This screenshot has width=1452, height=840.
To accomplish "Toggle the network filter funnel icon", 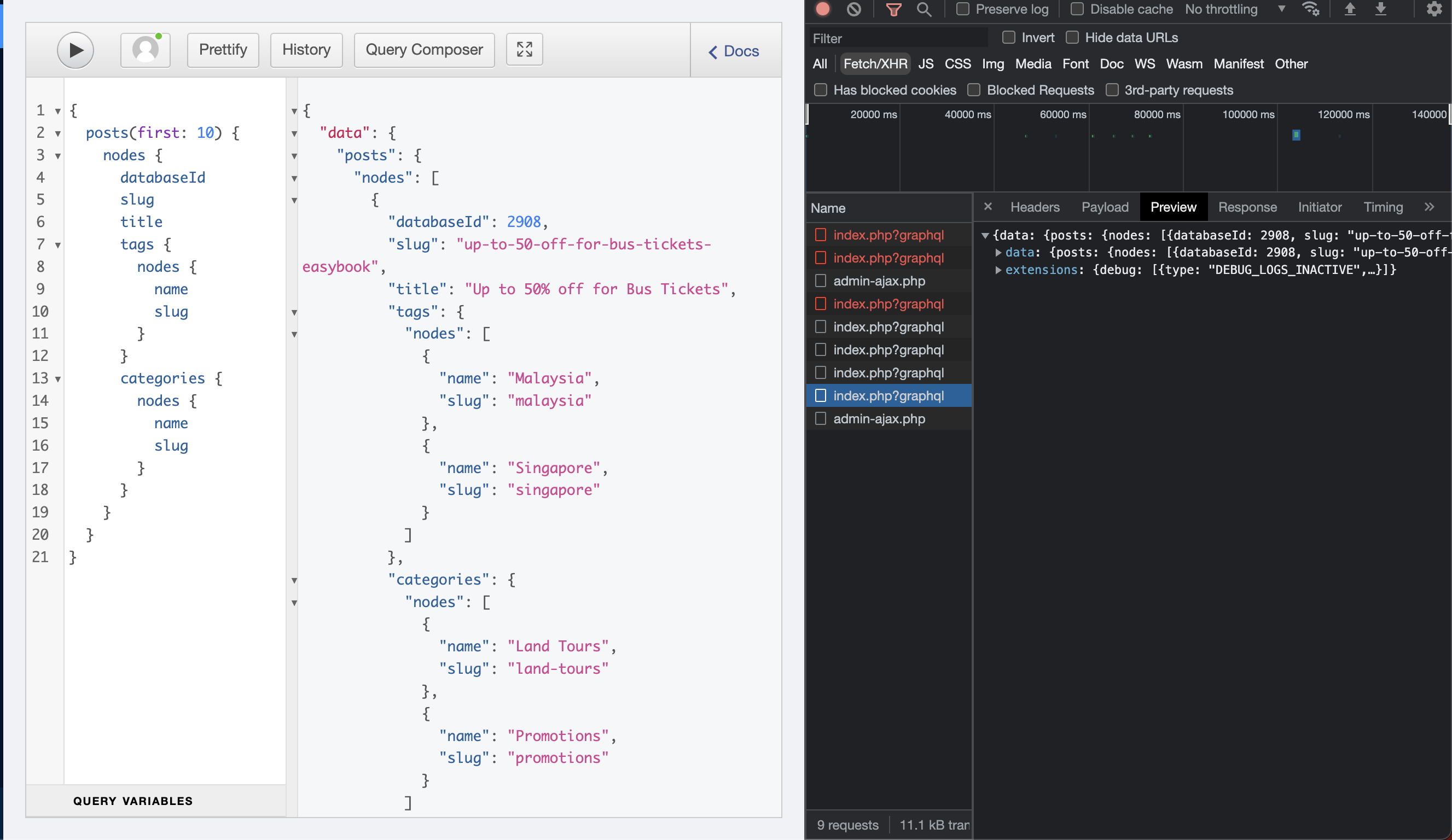I will click(x=893, y=9).
